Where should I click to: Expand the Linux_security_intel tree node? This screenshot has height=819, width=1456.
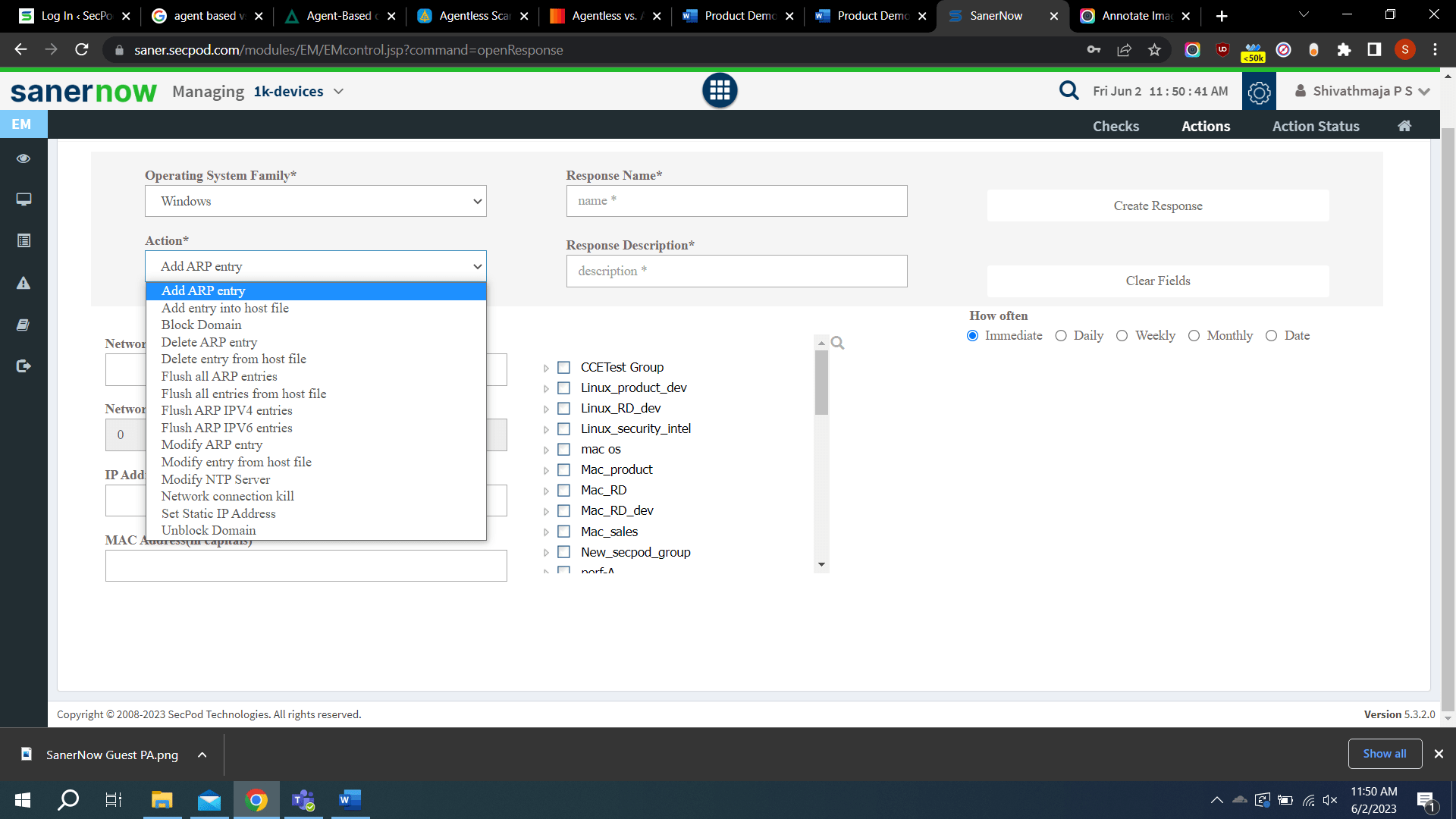coord(546,430)
